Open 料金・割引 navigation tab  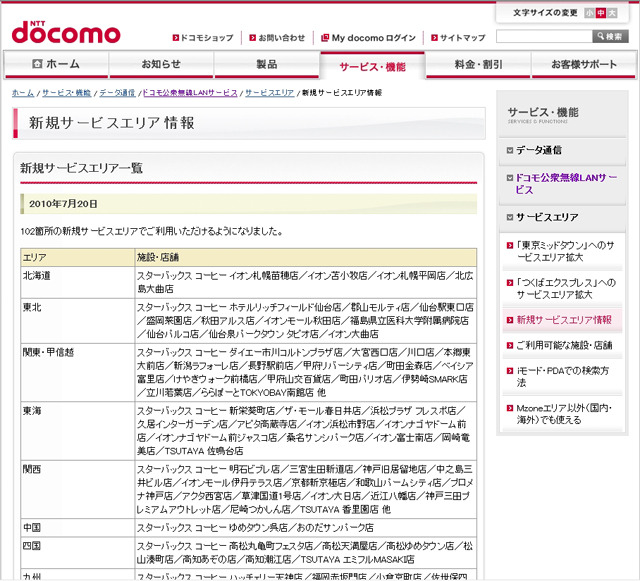(x=478, y=64)
